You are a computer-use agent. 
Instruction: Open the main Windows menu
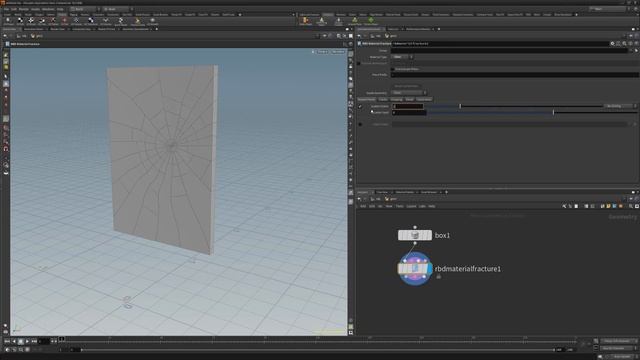click(x=48, y=9)
